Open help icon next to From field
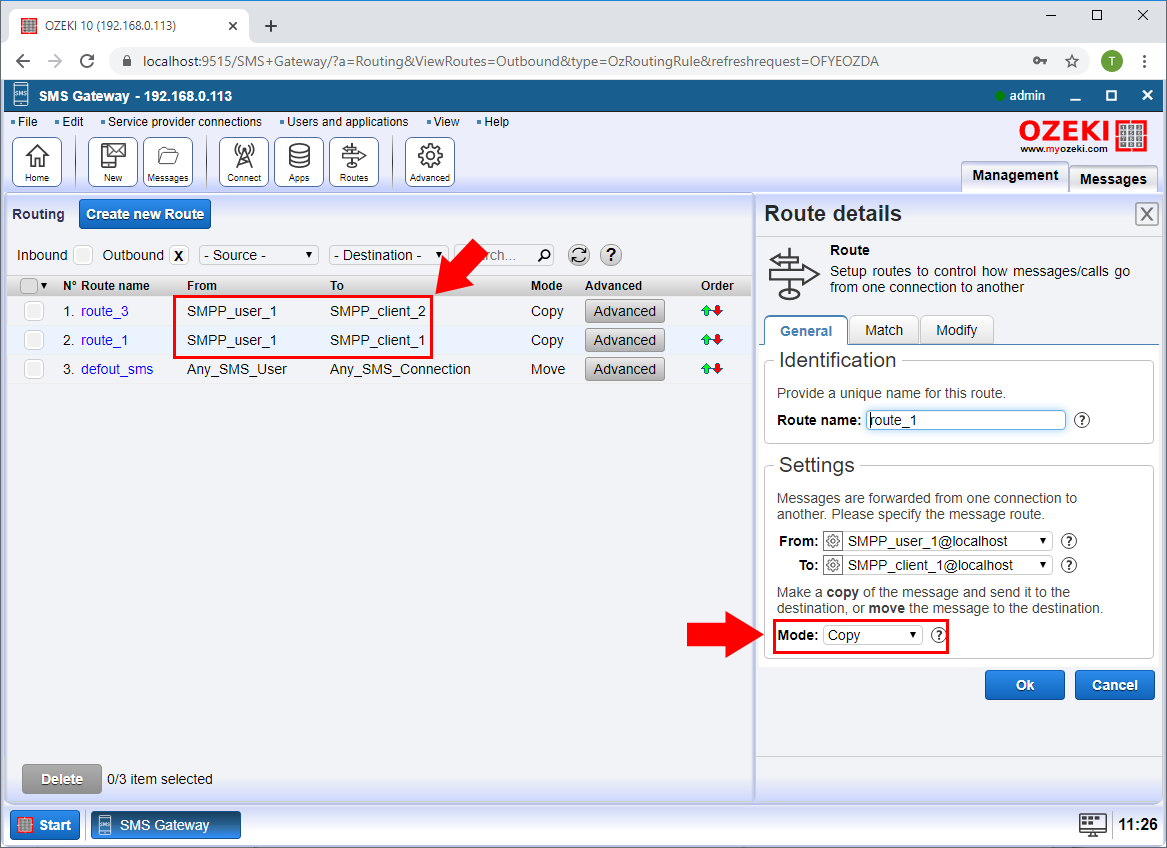 [1069, 541]
